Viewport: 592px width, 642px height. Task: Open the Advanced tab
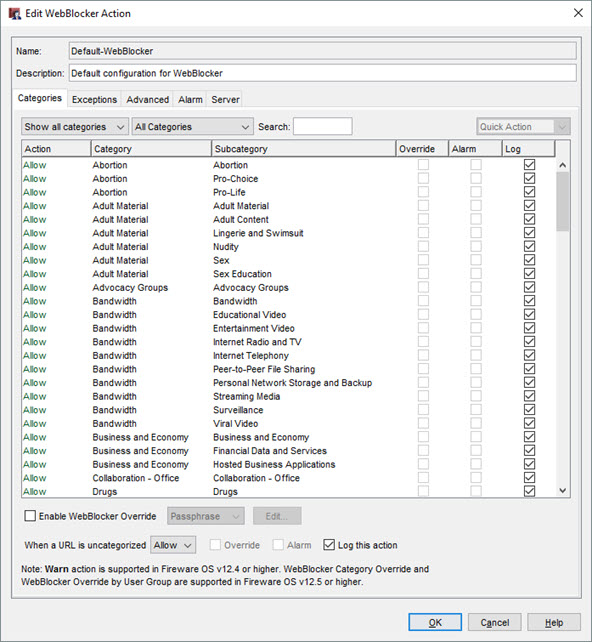coord(147,99)
